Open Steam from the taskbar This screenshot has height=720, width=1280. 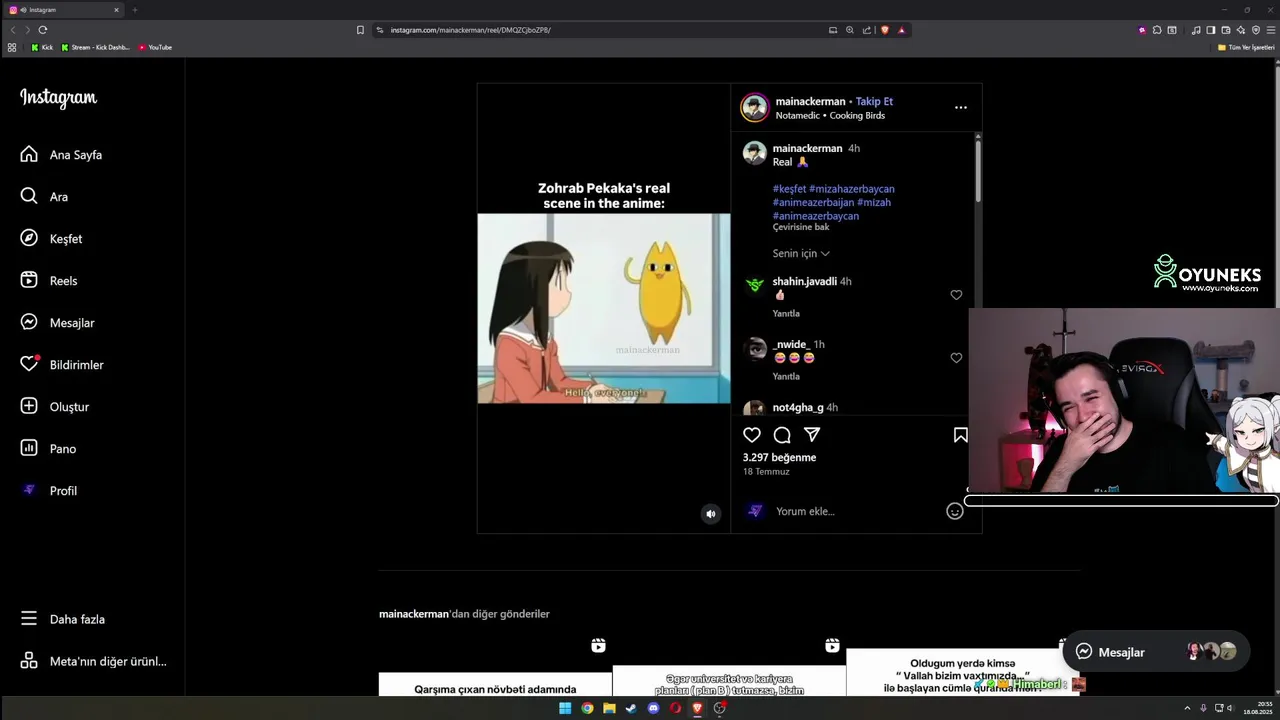tap(631, 708)
